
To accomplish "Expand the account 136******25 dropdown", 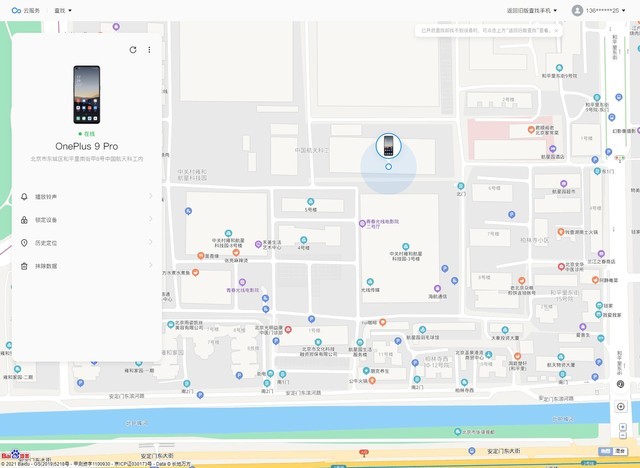I will [x=610, y=10].
